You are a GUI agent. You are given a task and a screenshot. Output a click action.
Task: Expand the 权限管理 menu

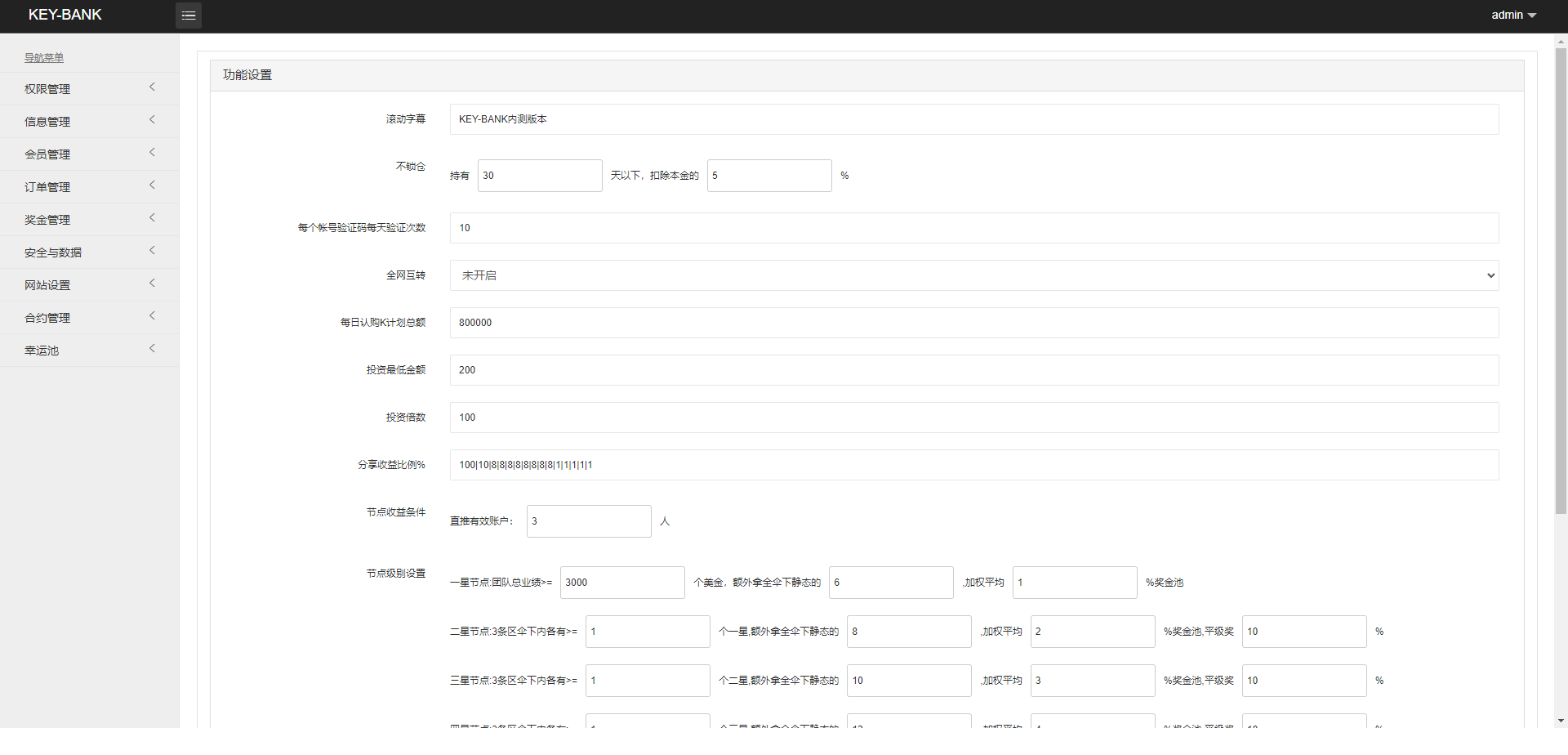coord(90,88)
